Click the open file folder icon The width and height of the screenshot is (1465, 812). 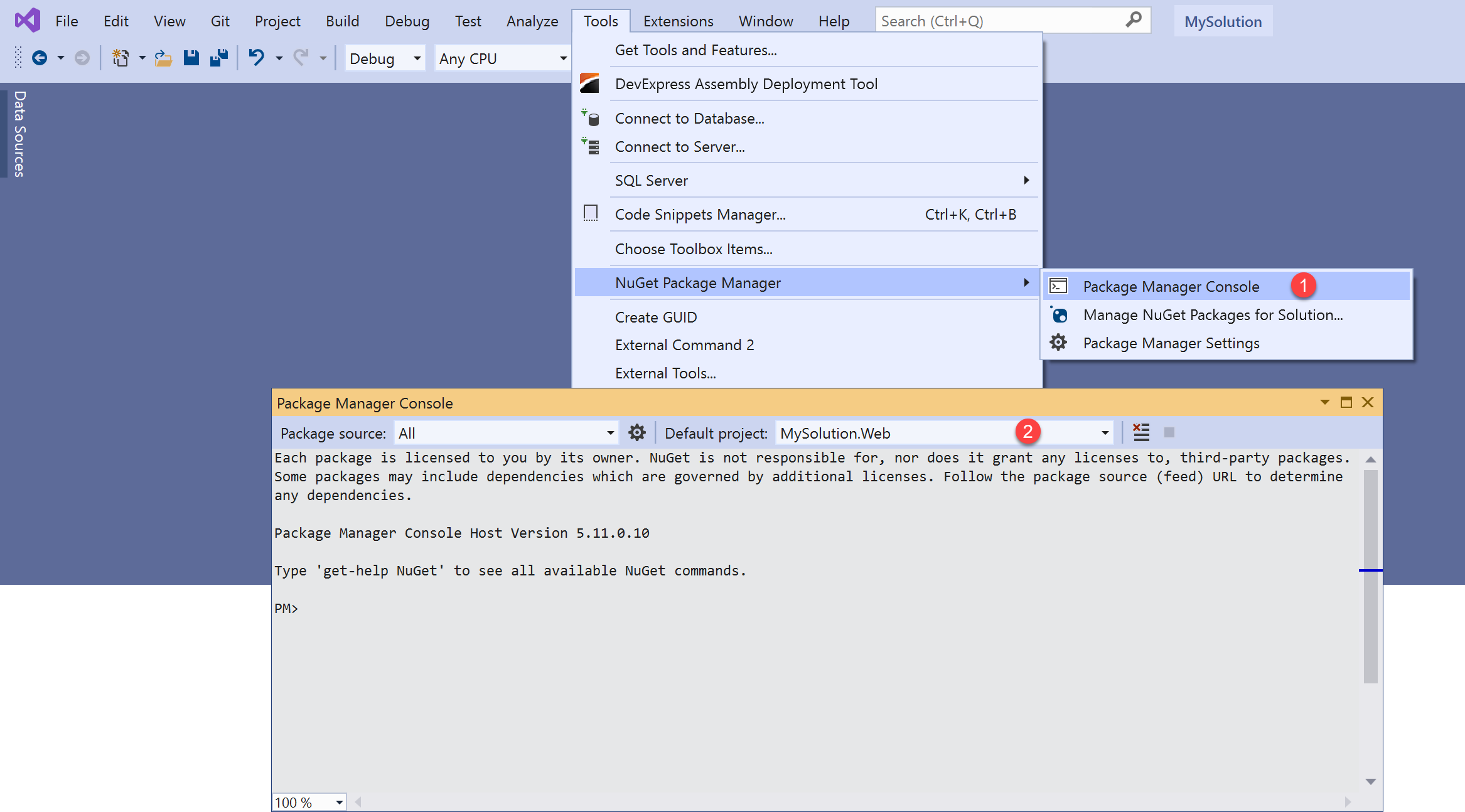[x=163, y=58]
